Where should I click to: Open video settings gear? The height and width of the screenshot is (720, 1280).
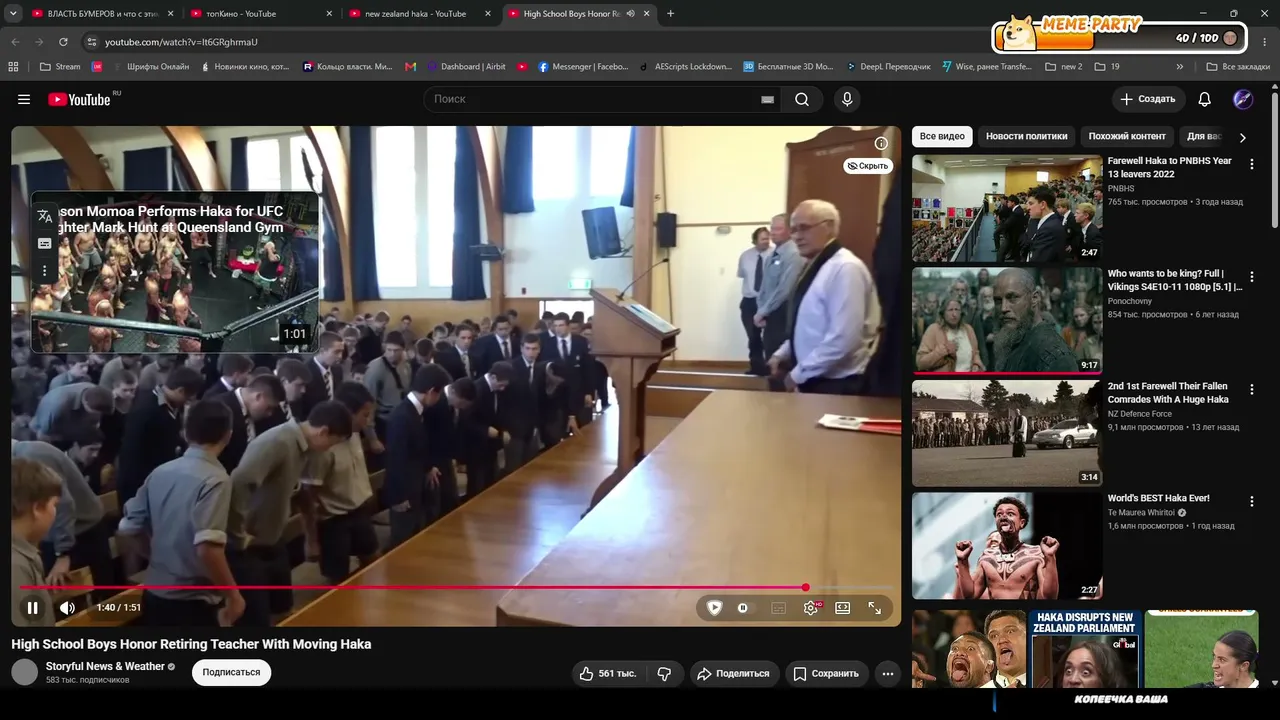click(x=811, y=607)
